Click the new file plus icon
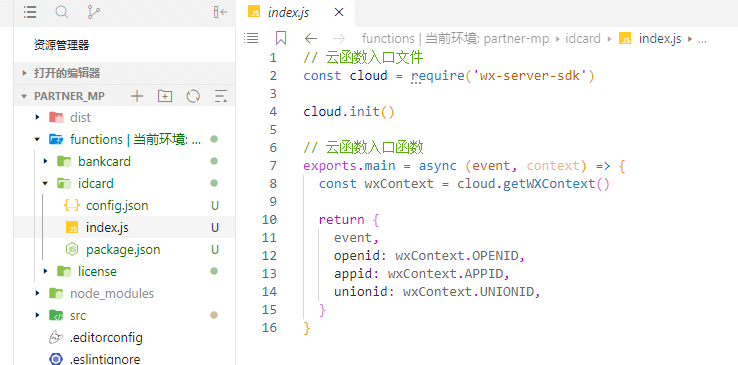 136,96
